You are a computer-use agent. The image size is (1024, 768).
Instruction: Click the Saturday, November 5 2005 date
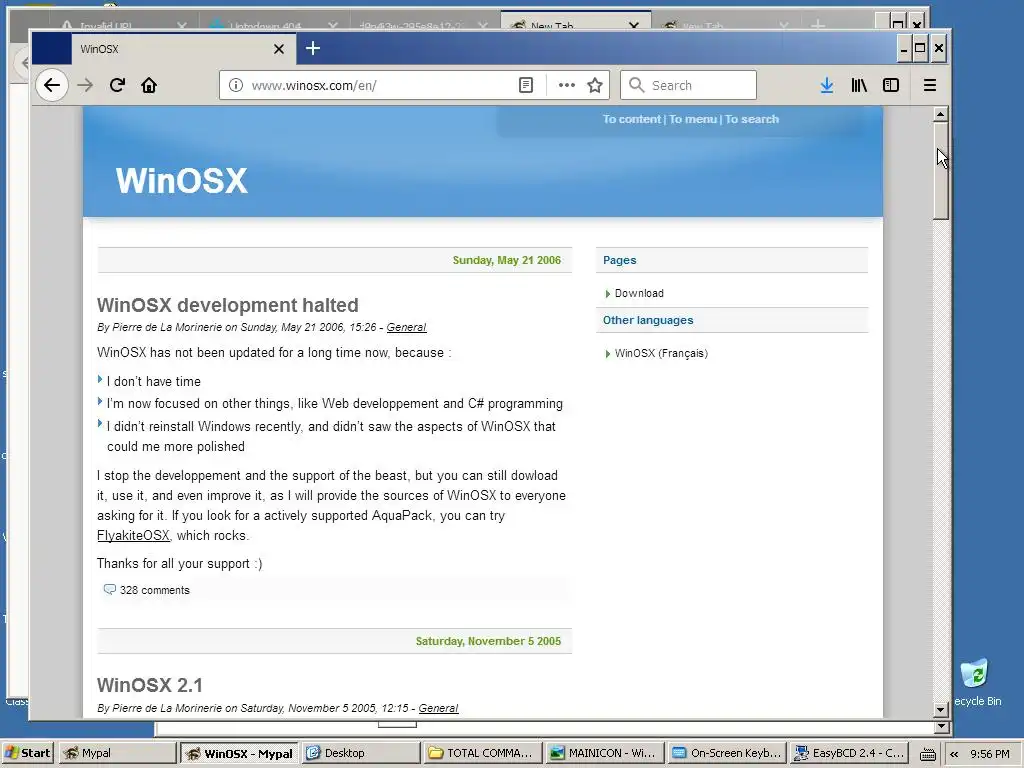488,641
